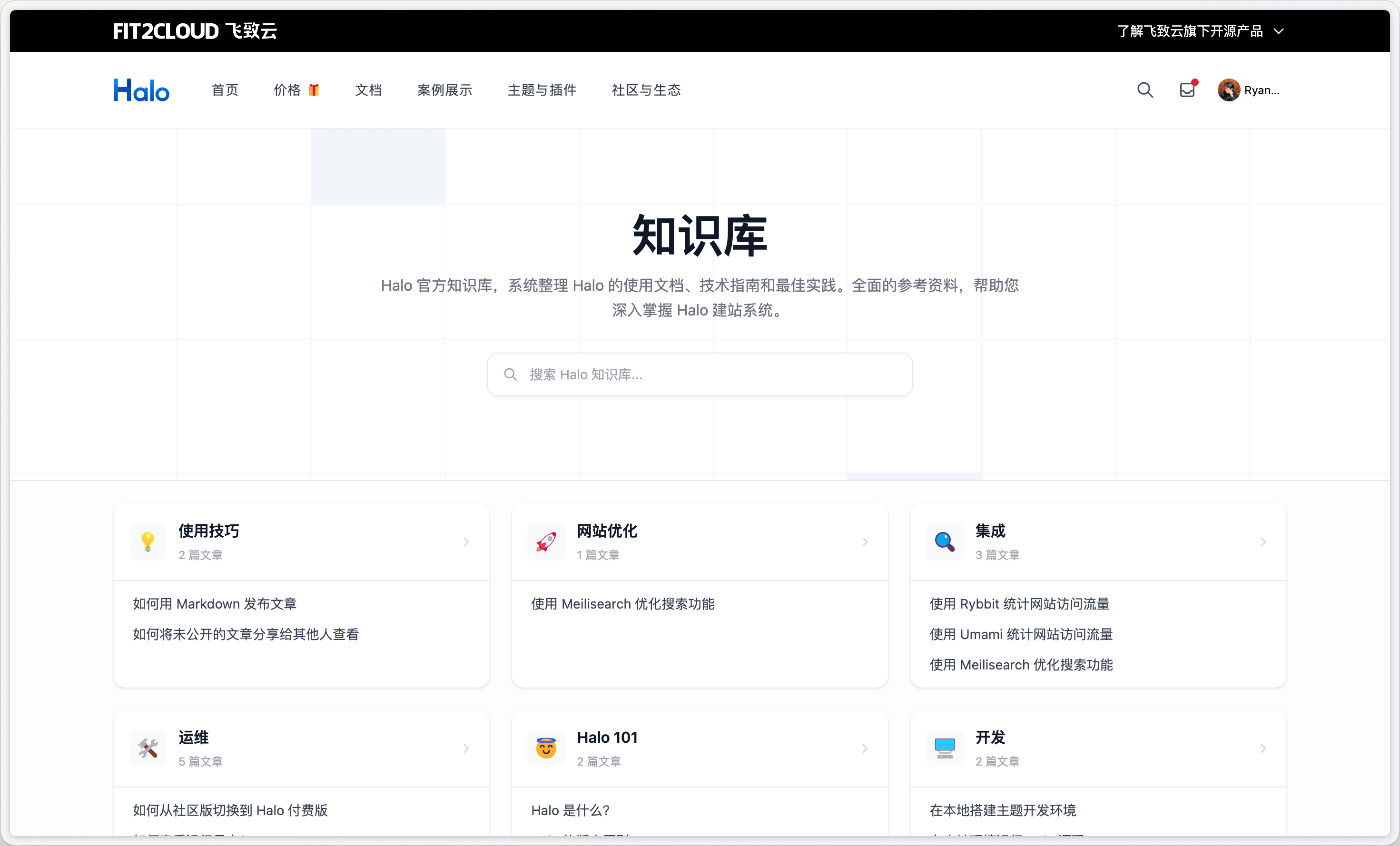
Task: Open the 文档 nav menu item
Action: click(368, 90)
